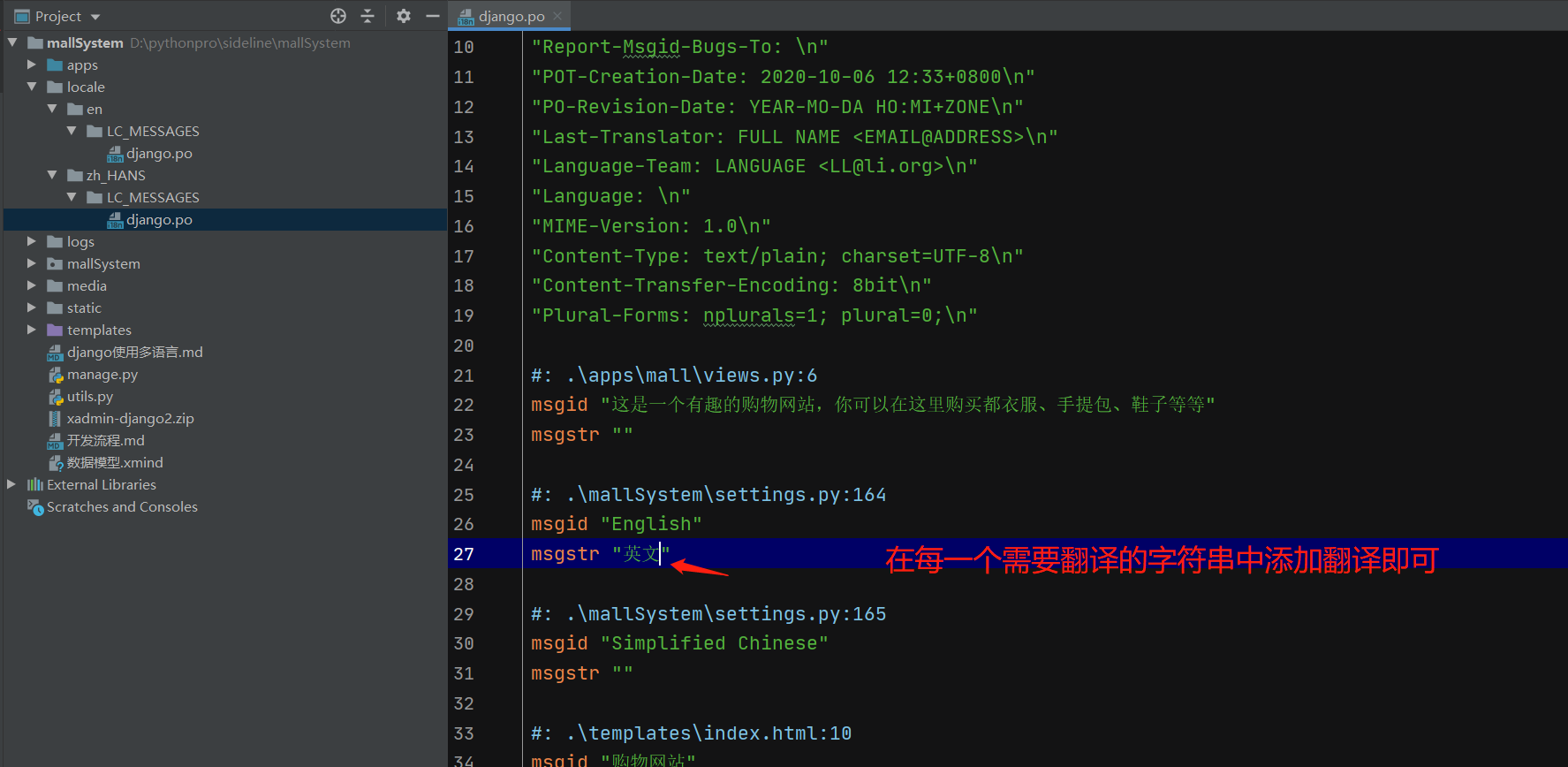The width and height of the screenshot is (1568, 767).
Task: Click the manage.py Python file icon
Action: [55, 374]
